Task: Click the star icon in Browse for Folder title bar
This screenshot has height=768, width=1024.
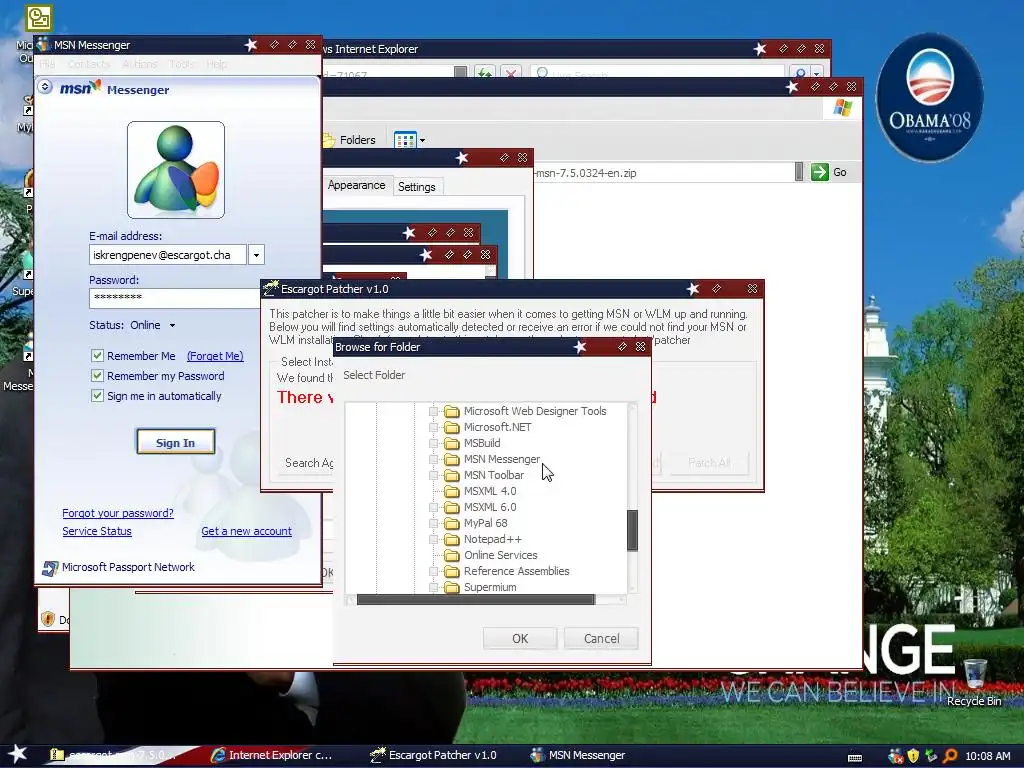Action: [580, 347]
